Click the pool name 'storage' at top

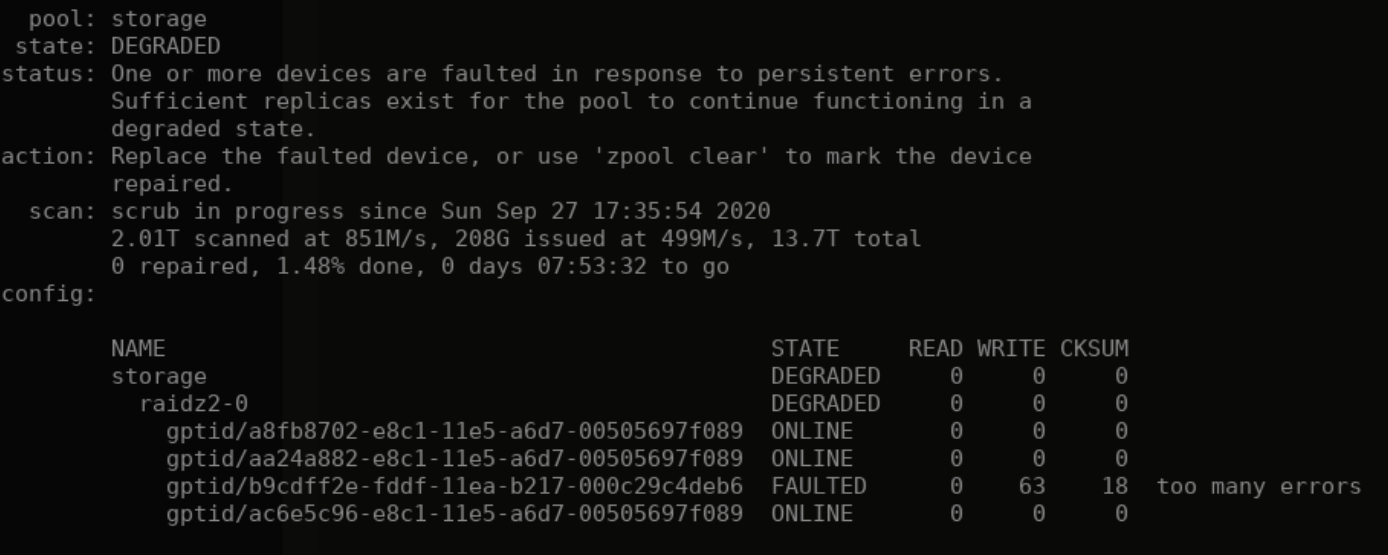click(158, 19)
